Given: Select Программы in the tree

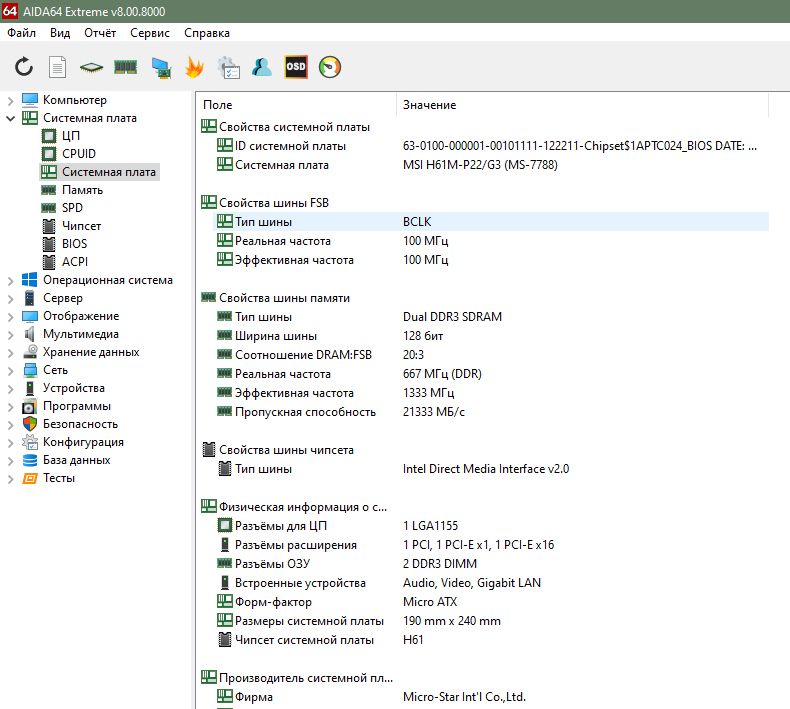Looking at the screenshot, I should click(77, 406).
